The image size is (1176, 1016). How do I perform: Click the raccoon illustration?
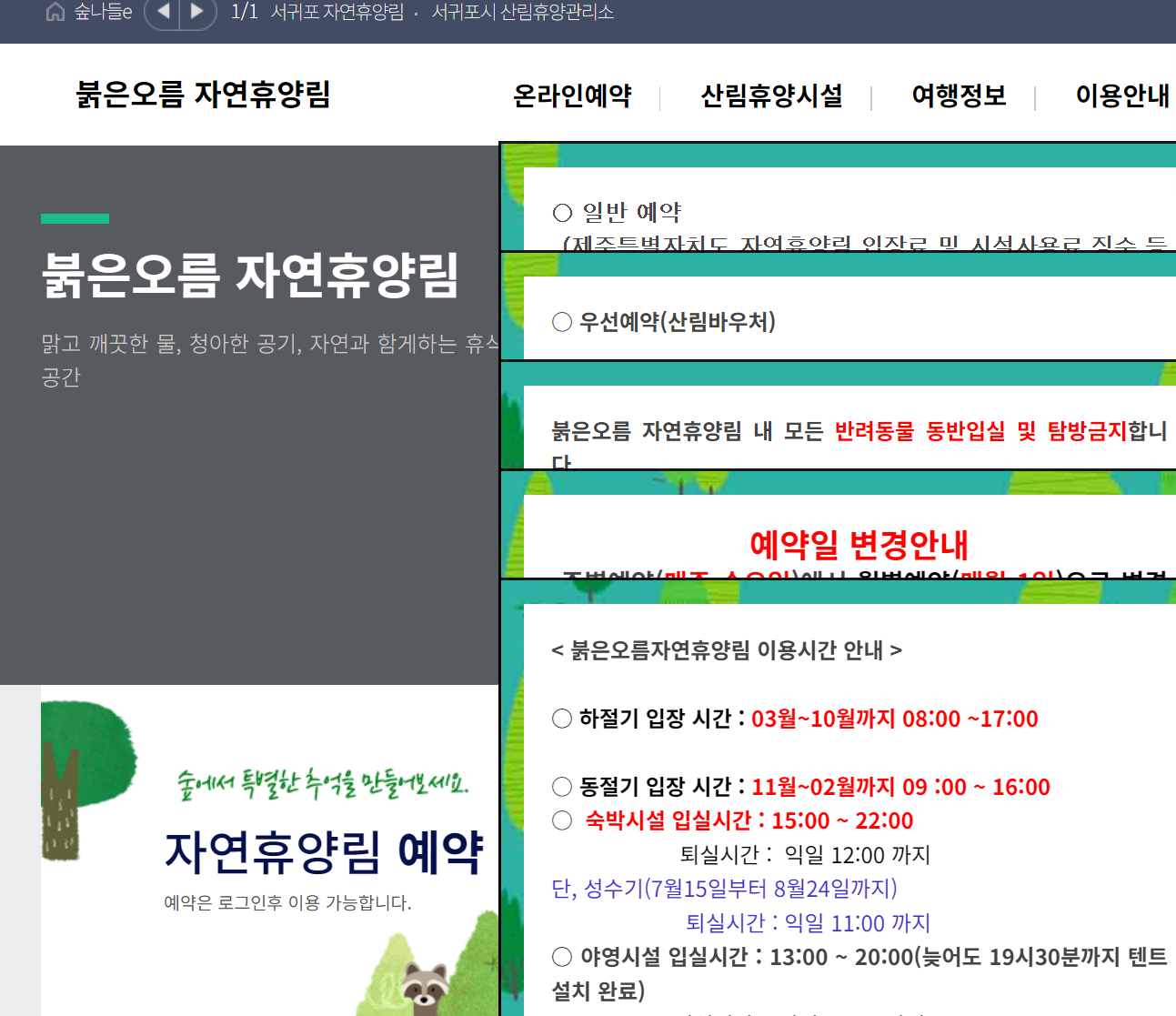[425, 990]
